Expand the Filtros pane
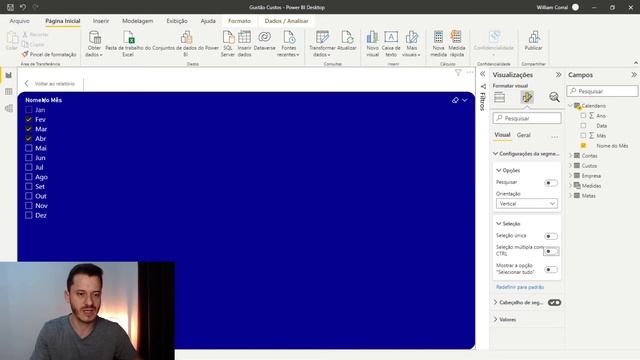 [482, 74]
